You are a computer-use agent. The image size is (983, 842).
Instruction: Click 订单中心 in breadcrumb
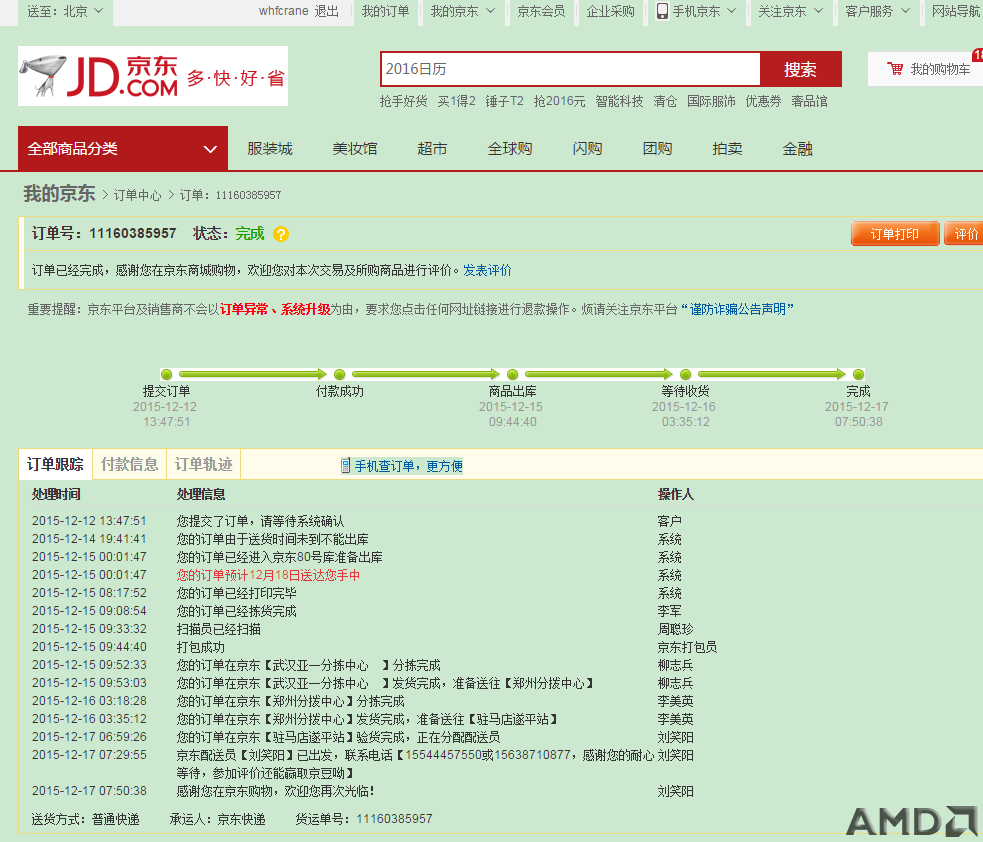point(137,195)
